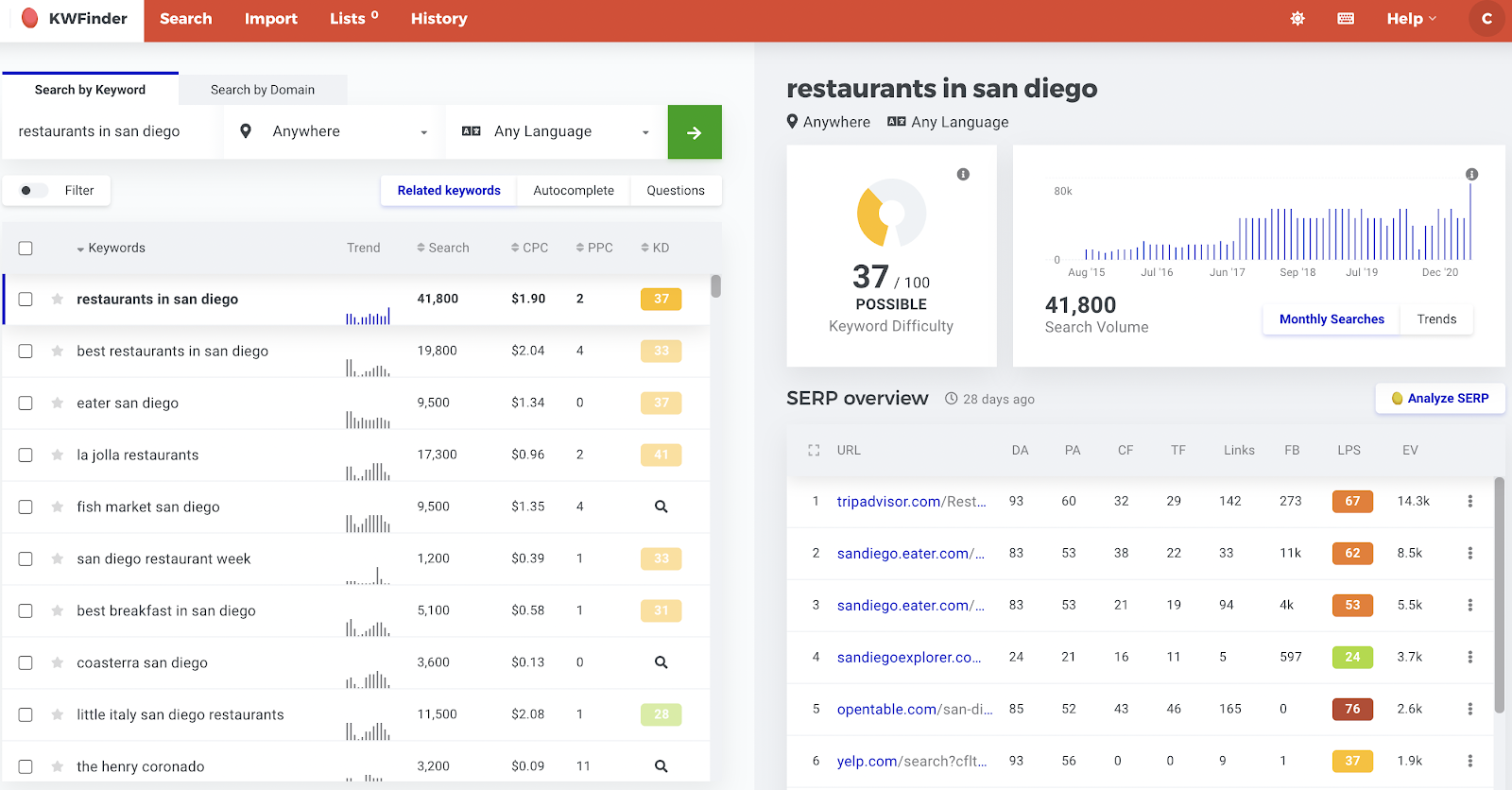Screen dimensions: 1512x790
Task: Click the keyword search input field
Action: [112, 132]
